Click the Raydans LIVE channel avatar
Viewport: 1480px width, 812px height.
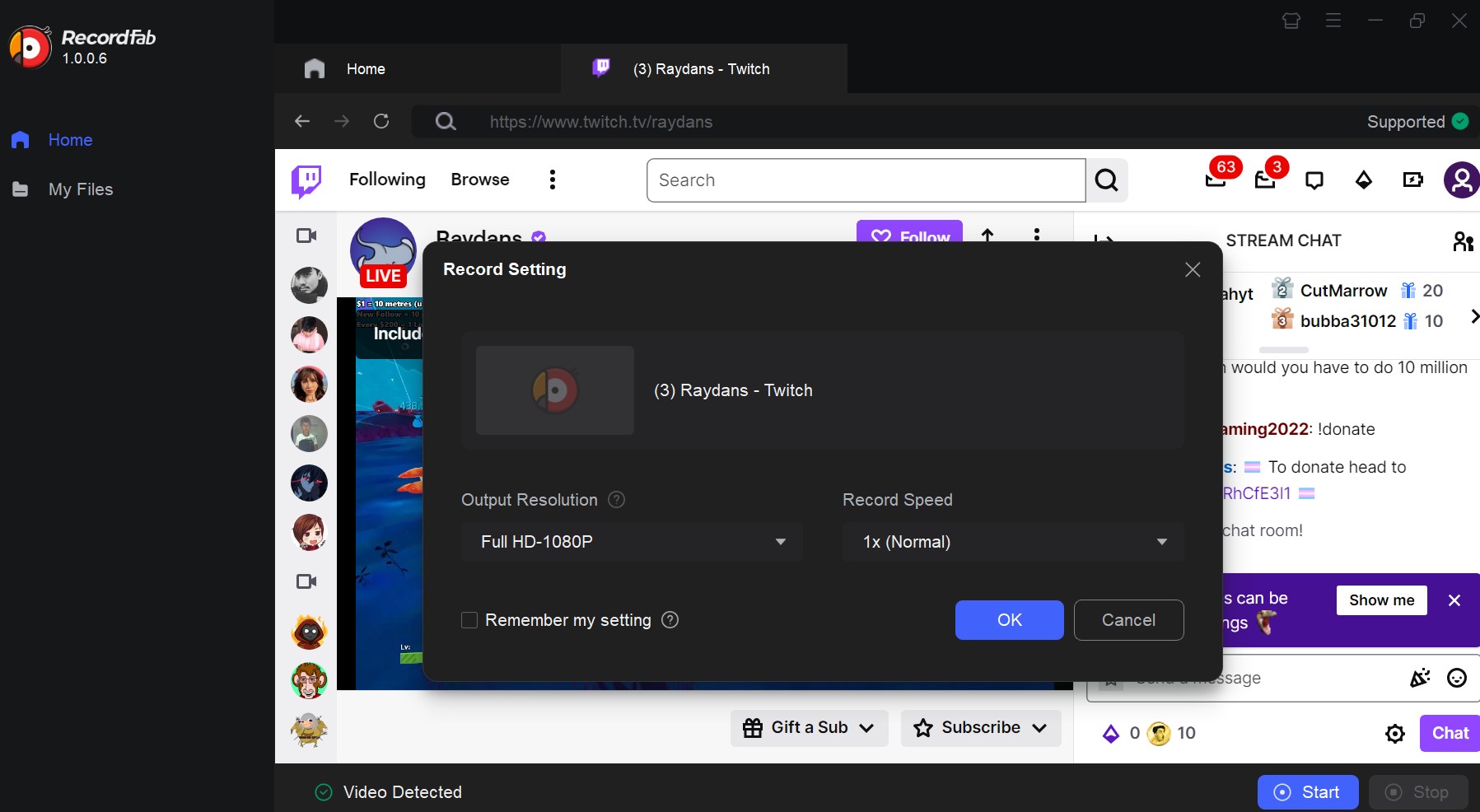383,251
